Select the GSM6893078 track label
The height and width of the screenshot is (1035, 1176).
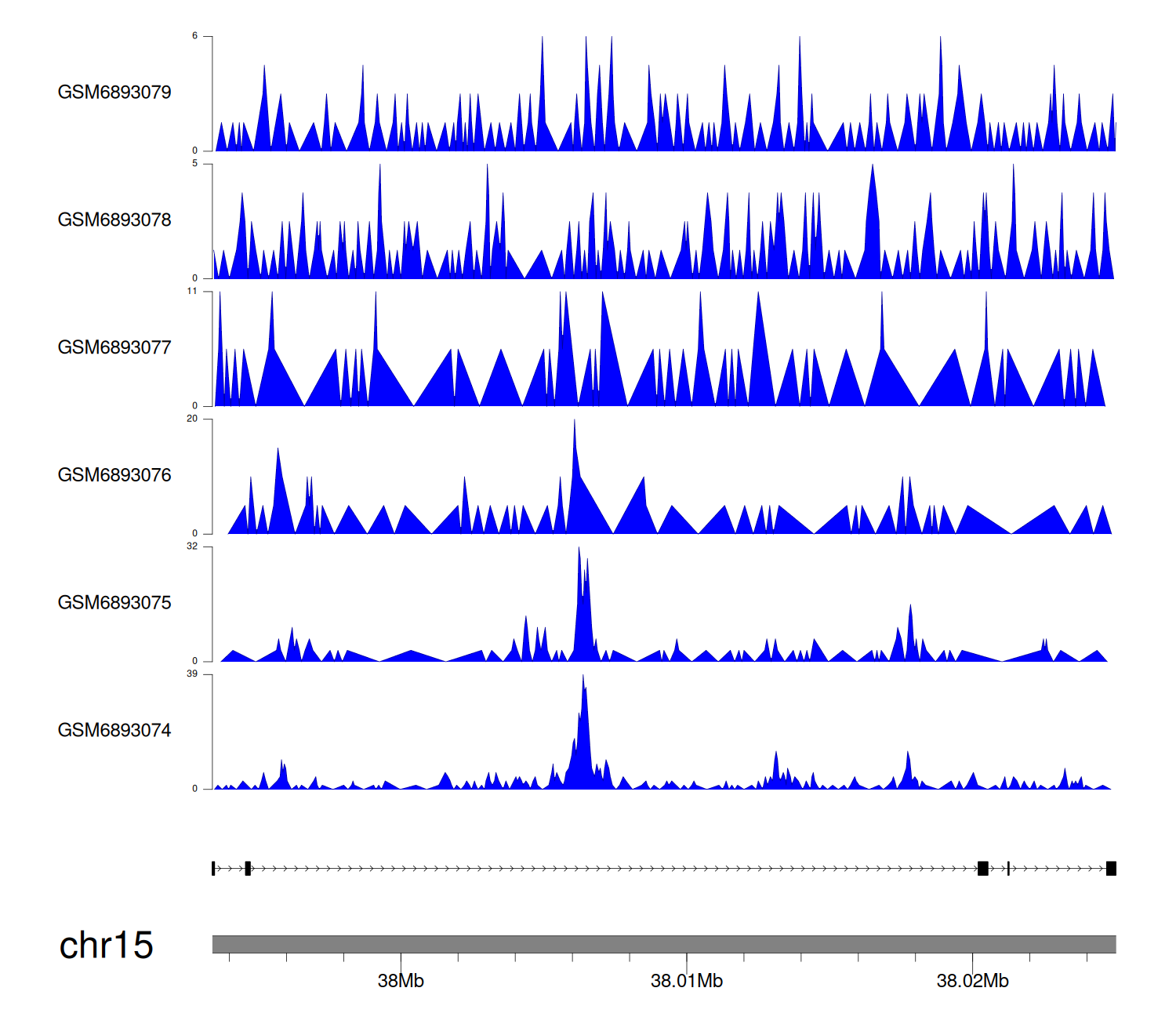tap(114, 220)
